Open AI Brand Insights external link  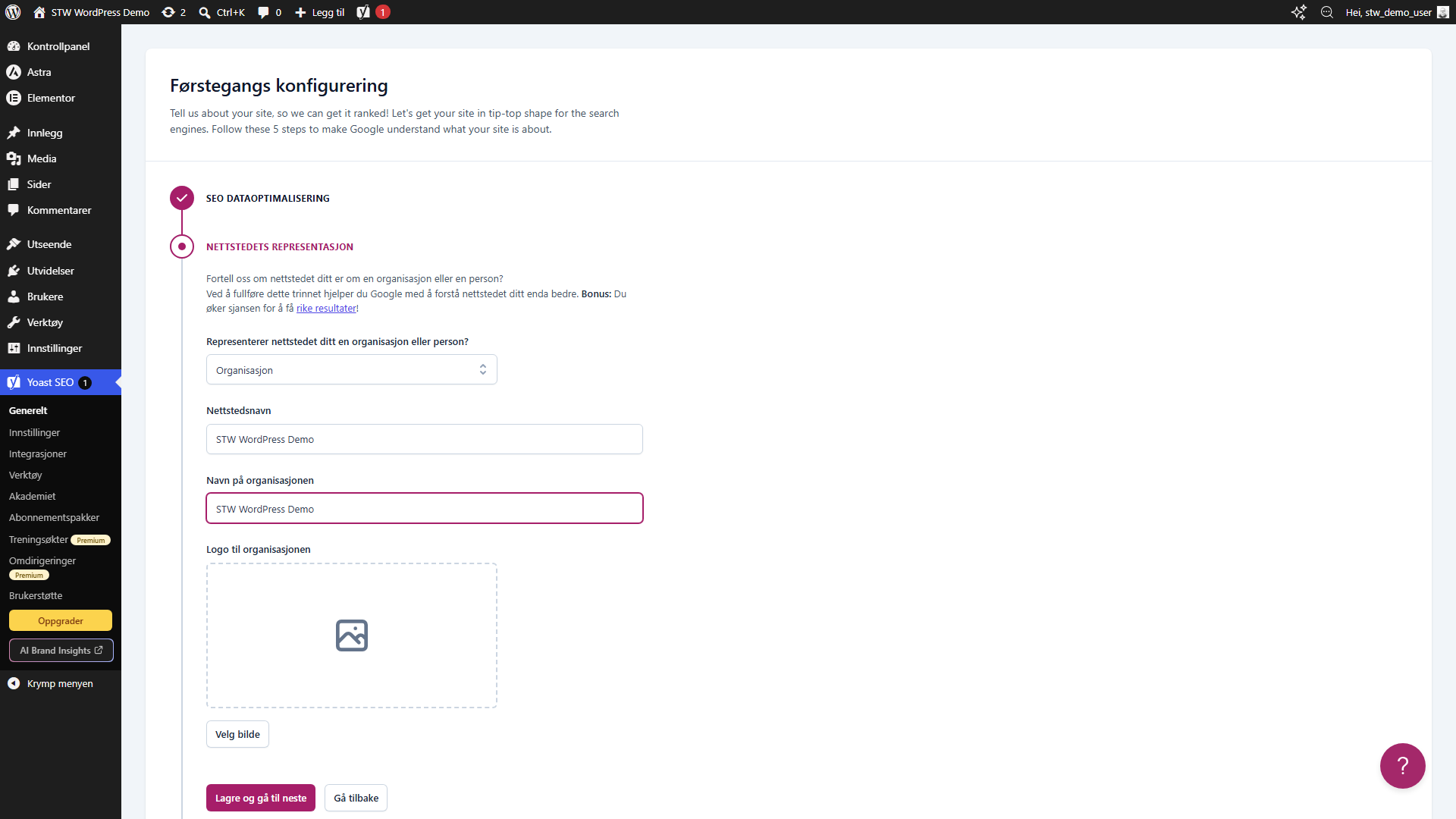pos(61,651)
